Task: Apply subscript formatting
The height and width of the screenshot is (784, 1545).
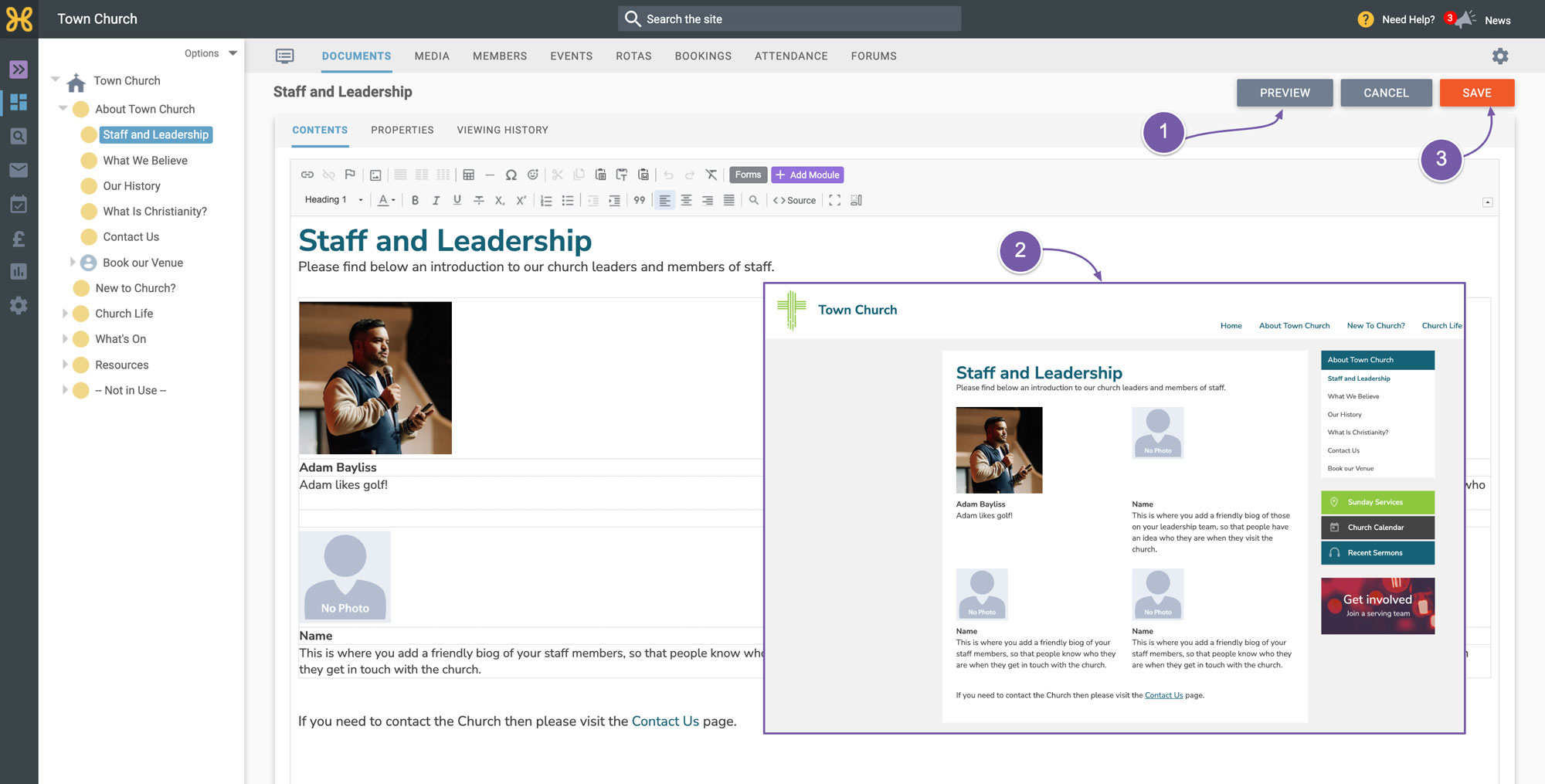Action: pyautogui.click(x=500, y=200)
